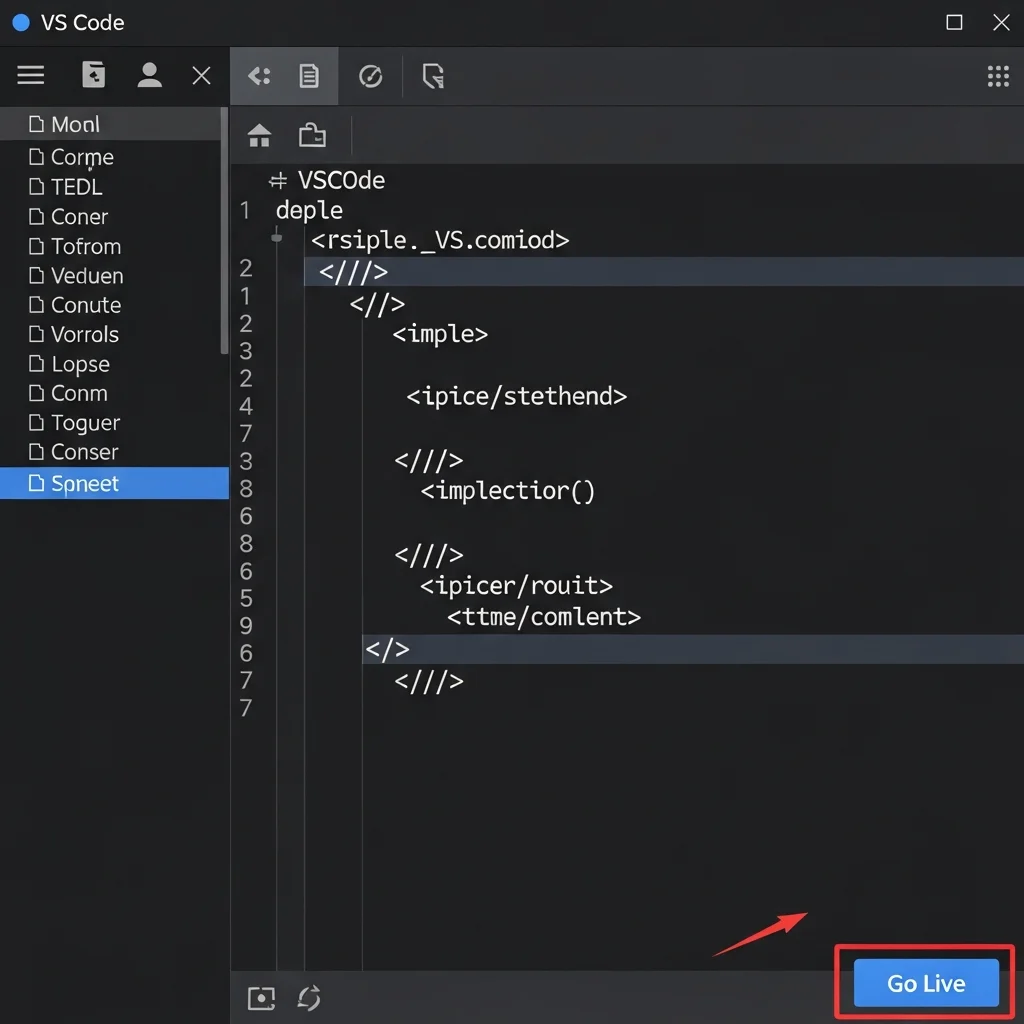Select the cursor selection tool icon

[432, 76]
